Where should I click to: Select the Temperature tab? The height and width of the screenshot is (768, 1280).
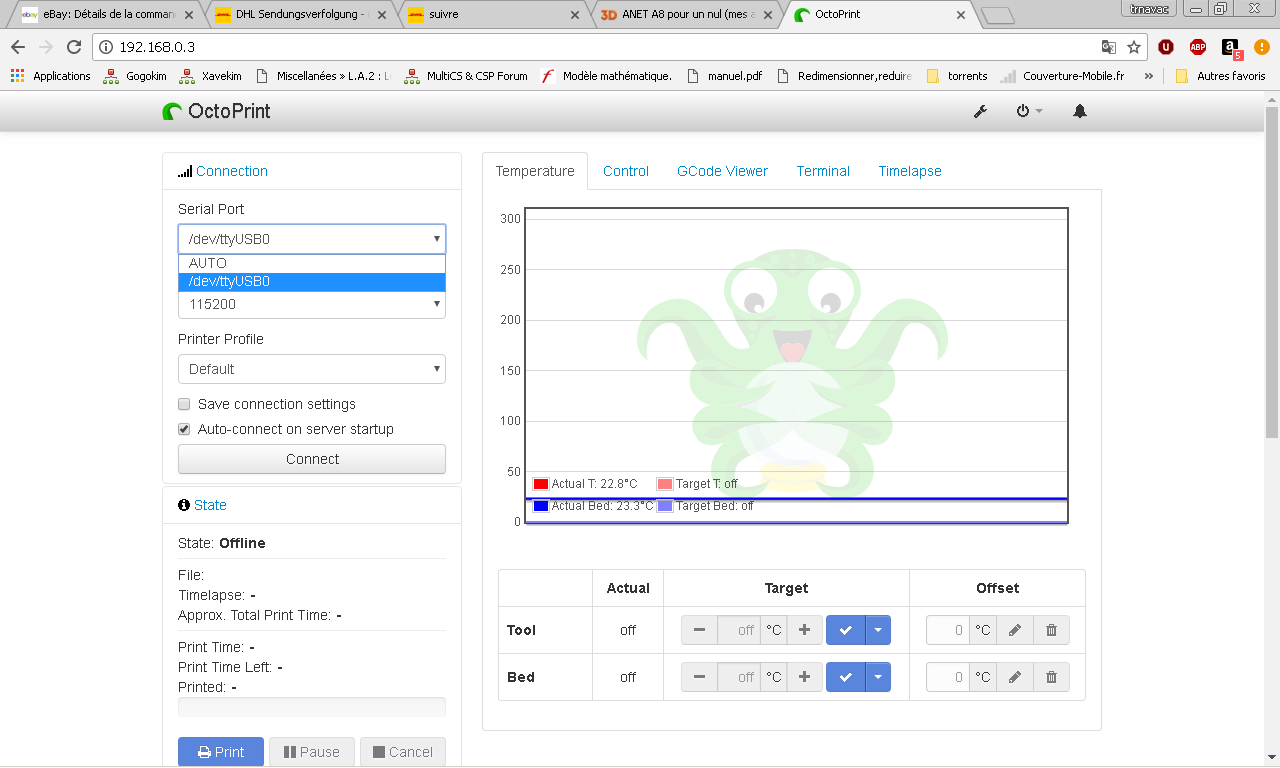tap(535, 171)
